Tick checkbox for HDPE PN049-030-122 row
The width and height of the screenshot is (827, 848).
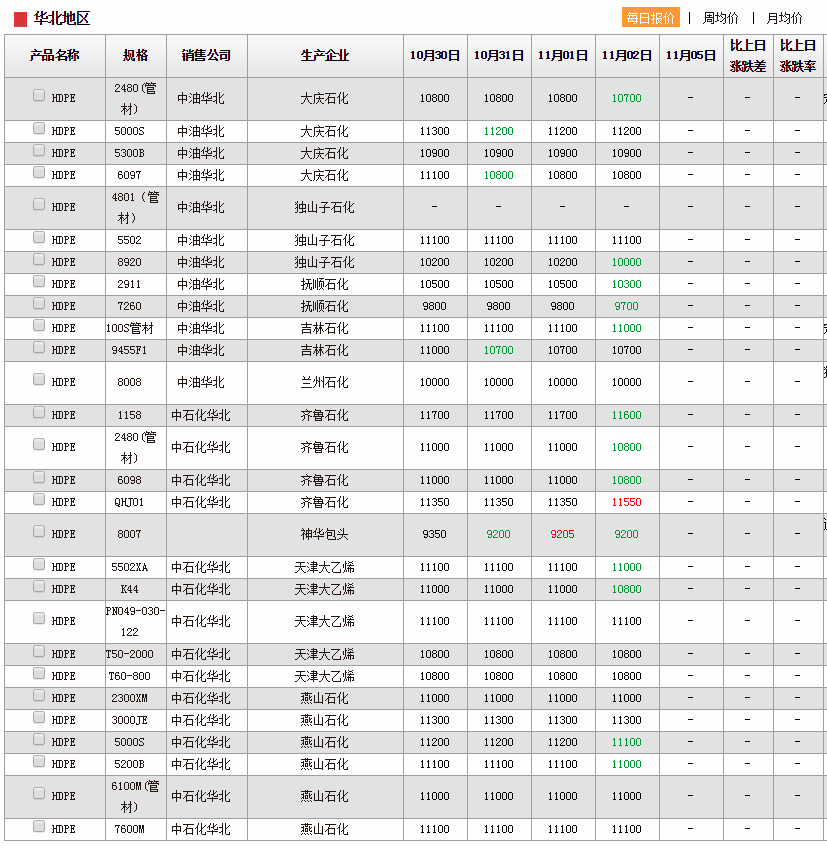39,618
